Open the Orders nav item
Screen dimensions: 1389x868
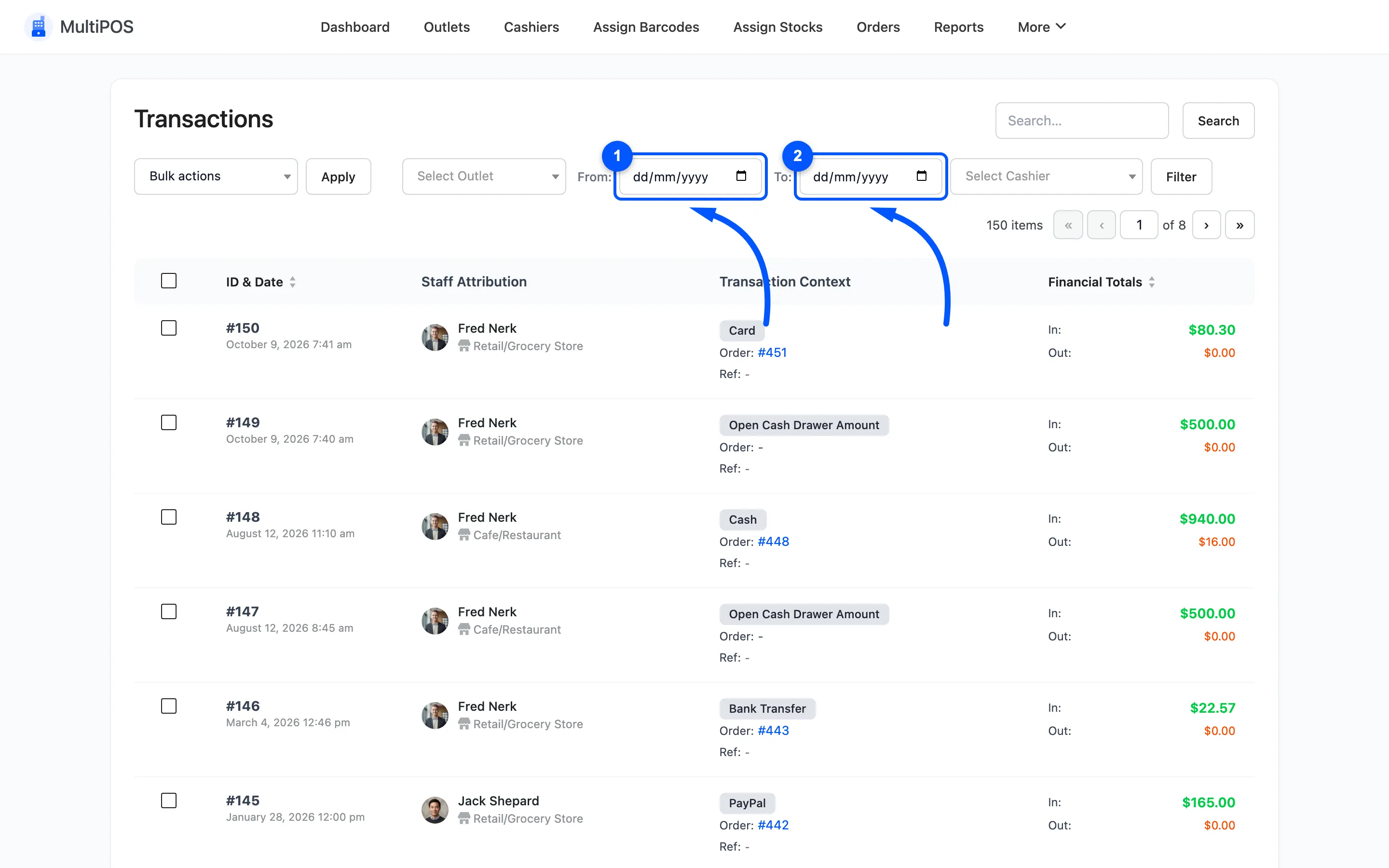[x=878, y=27]
